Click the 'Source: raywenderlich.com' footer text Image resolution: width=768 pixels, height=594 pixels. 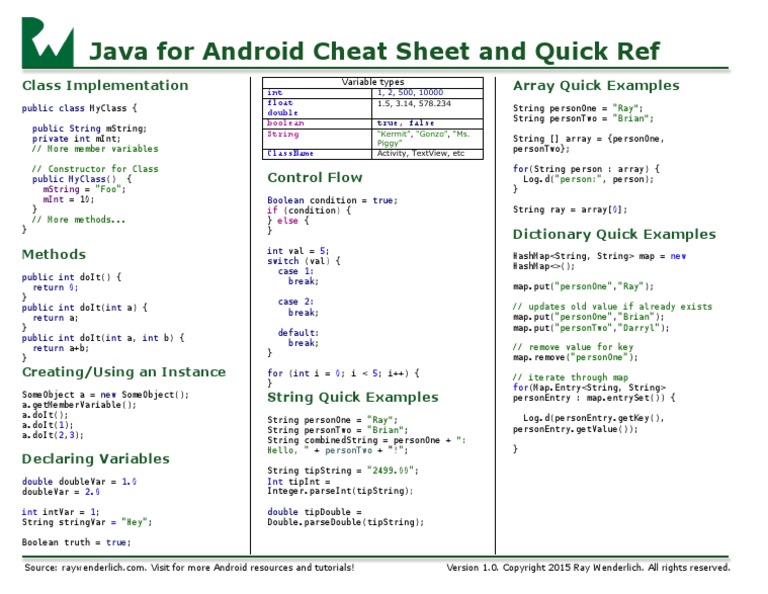coord(86,568)
